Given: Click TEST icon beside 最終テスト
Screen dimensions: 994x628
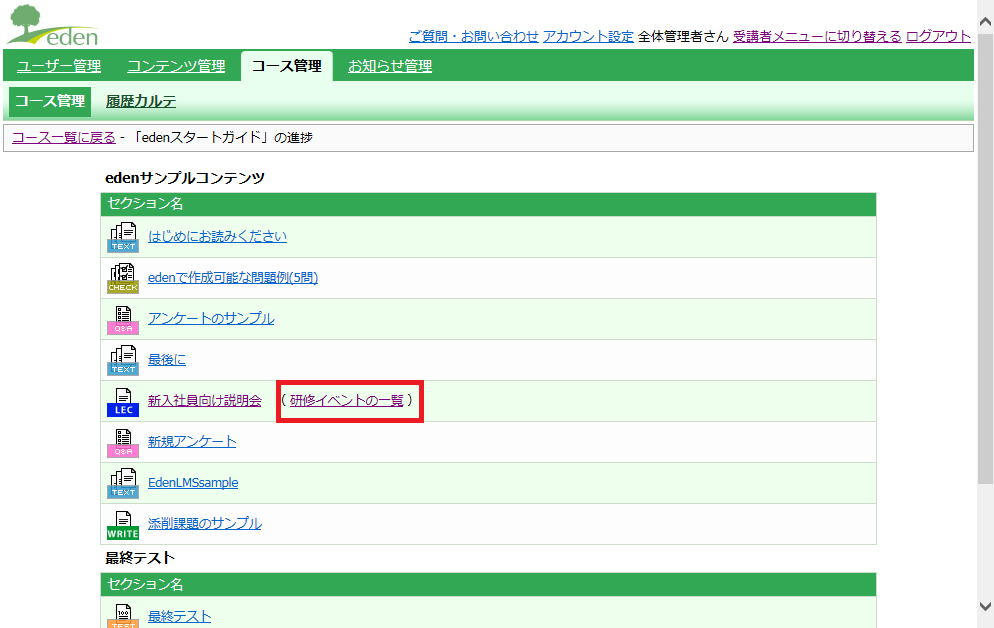Looking at the screenshot, I should point(123,615).
